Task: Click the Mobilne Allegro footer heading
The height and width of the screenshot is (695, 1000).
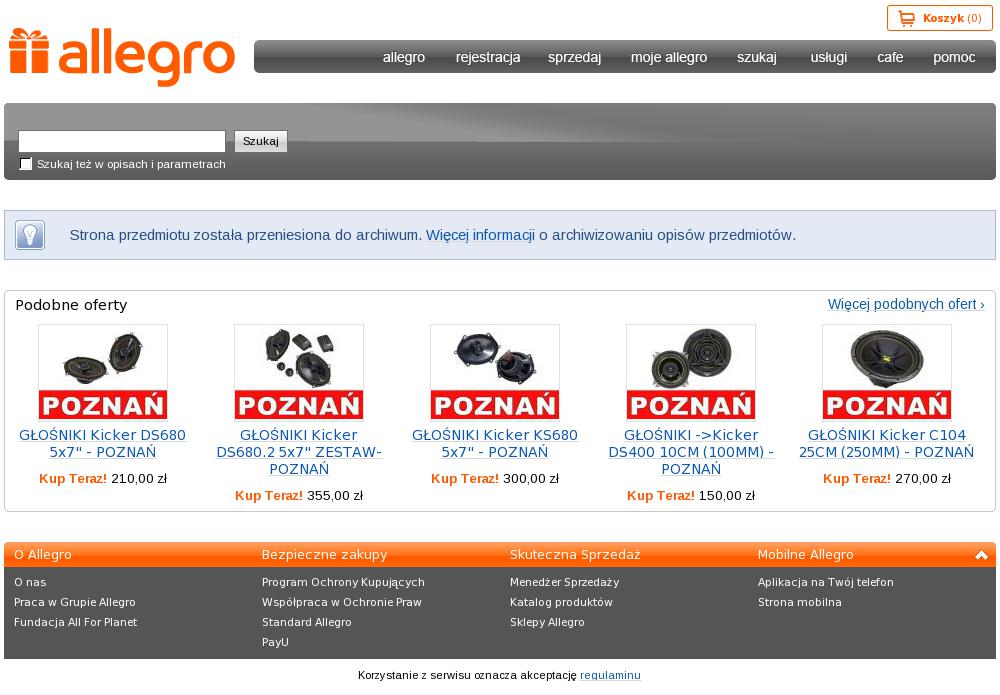Action: coord(805,555)
